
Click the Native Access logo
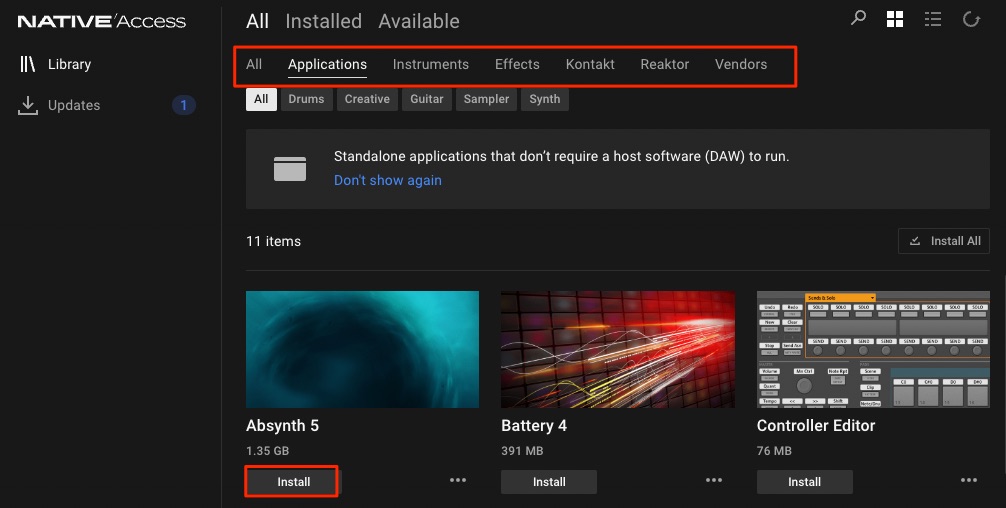[101, 22]
